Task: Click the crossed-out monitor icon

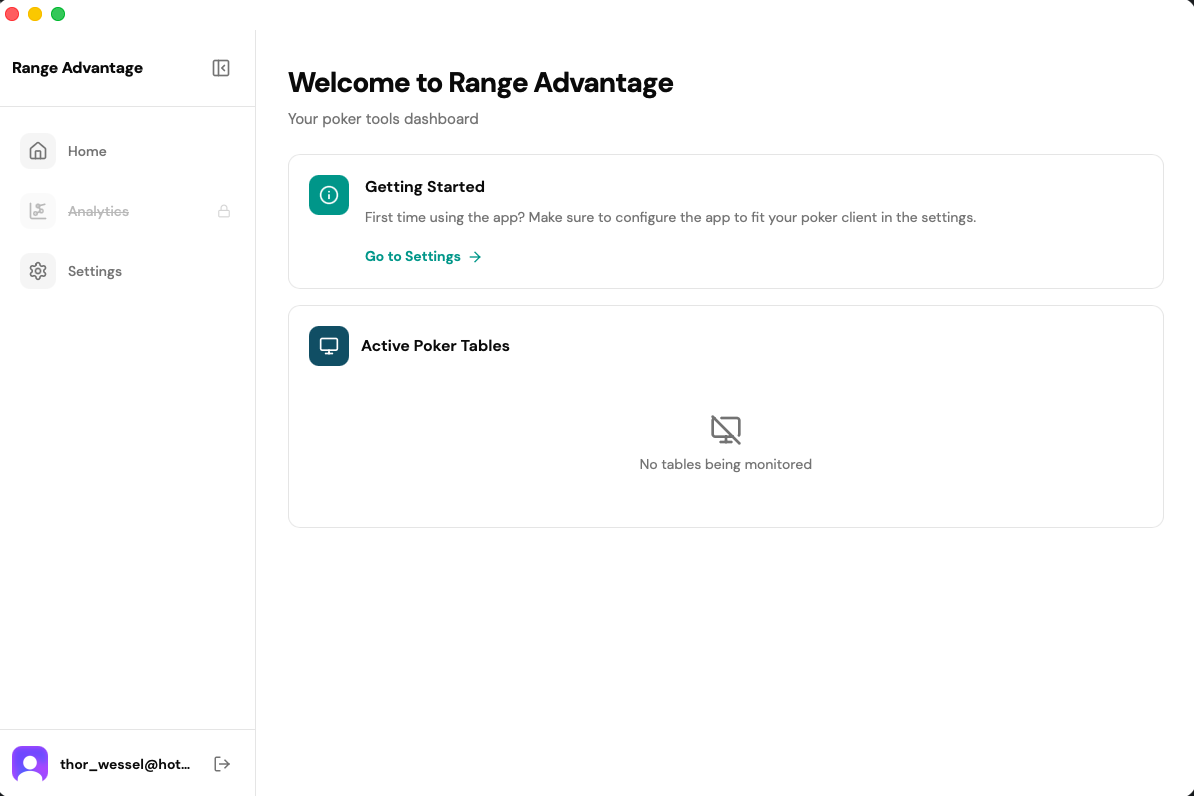Action: click(x=725, y=429)
